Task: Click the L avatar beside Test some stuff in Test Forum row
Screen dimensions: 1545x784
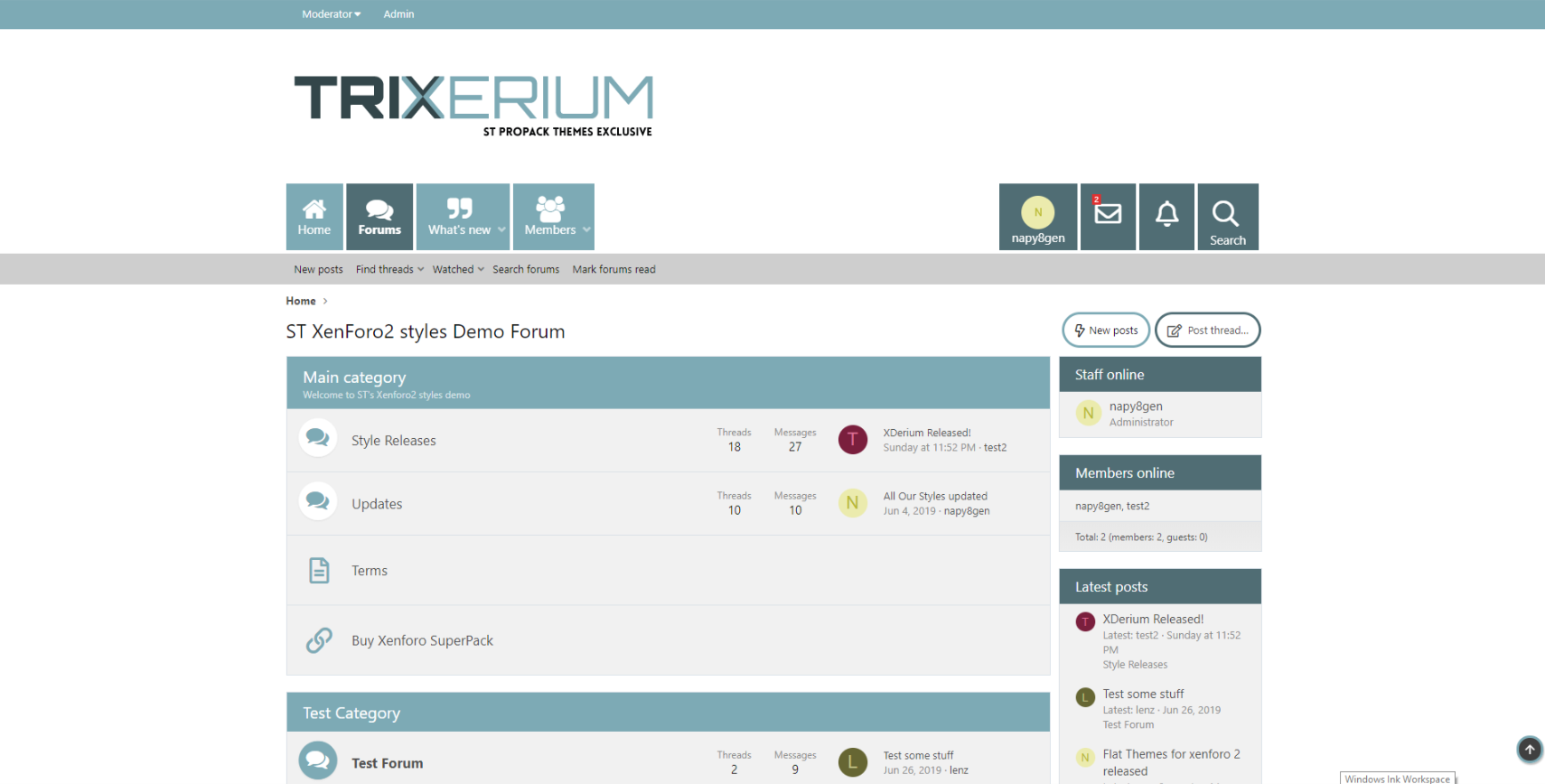Action: (853, 762)
